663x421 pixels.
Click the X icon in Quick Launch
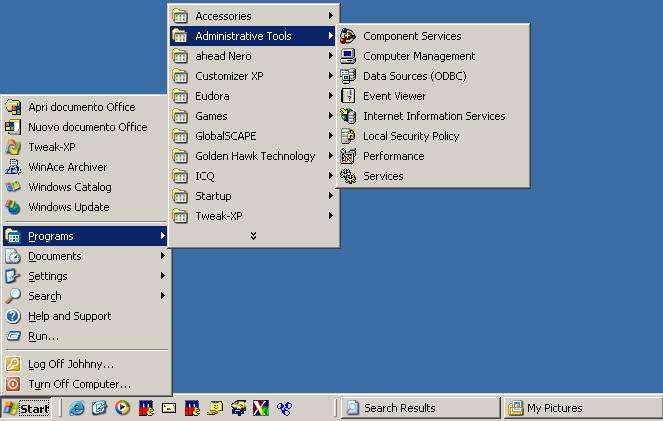[261, 408]
